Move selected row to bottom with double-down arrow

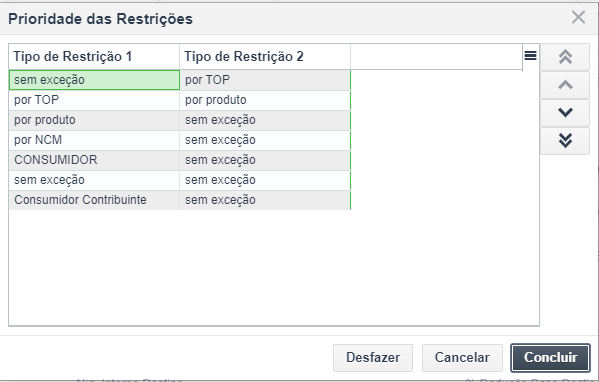point(565,141)
